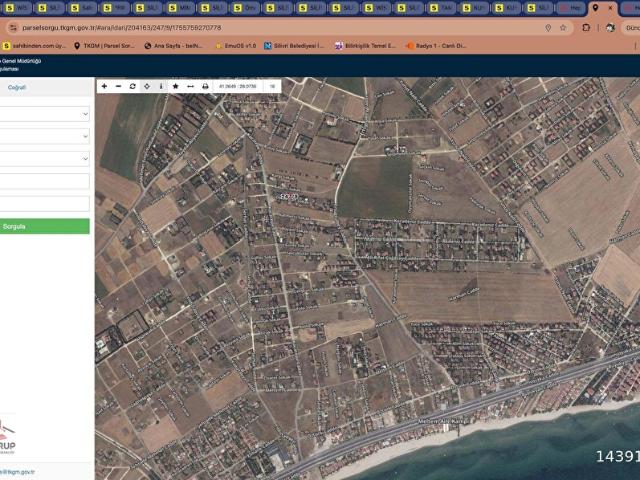Open the second dropdown in the query panel
The width and height of the screenshot is (640, 480).
44,136
